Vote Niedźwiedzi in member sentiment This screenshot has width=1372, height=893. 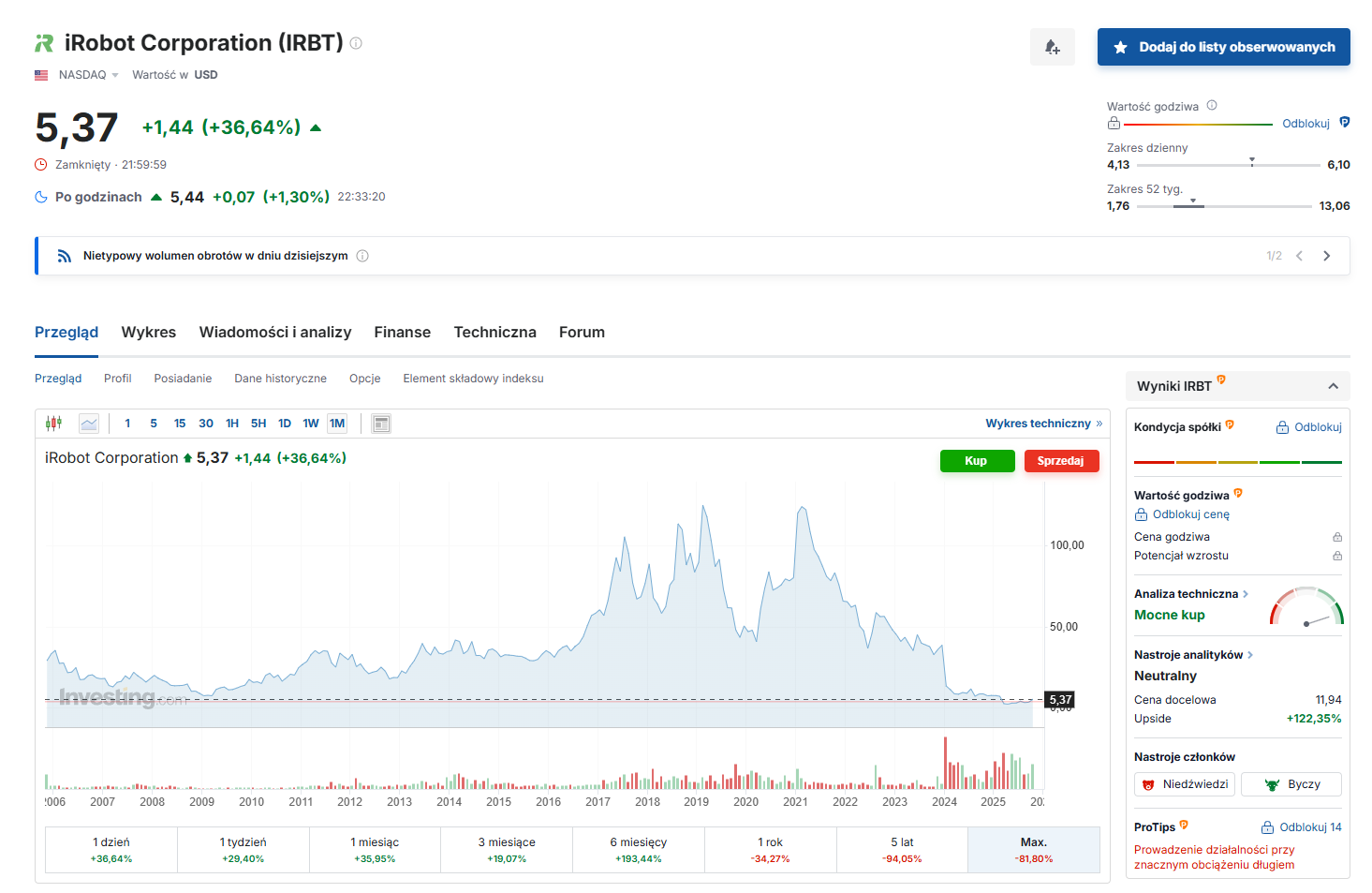tap(1185, 784)
